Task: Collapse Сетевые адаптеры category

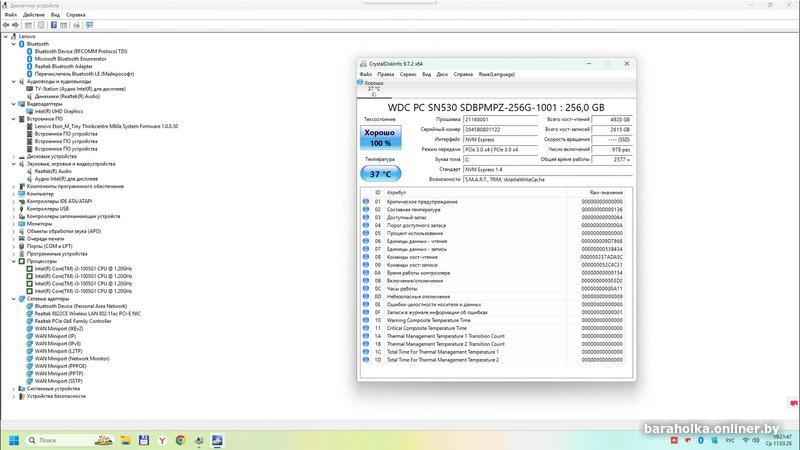Action: click(x=14, y=298)
